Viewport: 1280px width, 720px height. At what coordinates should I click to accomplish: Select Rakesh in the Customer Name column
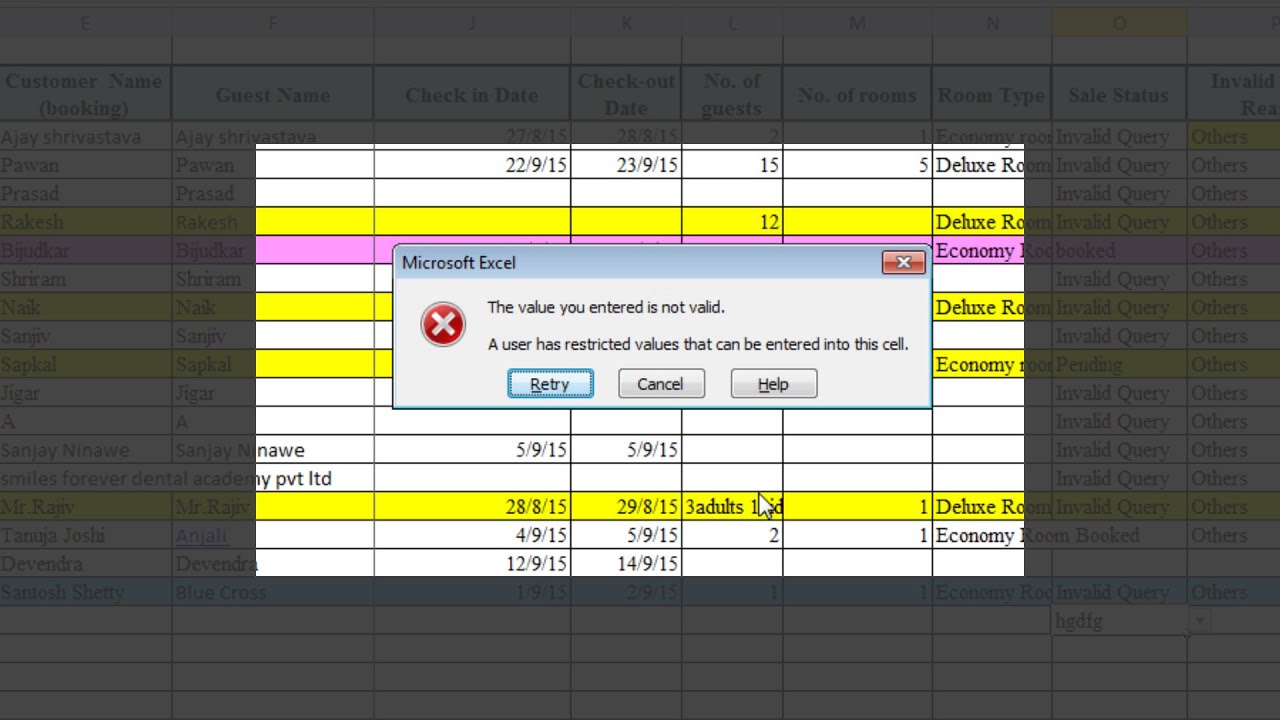point(86,222)
